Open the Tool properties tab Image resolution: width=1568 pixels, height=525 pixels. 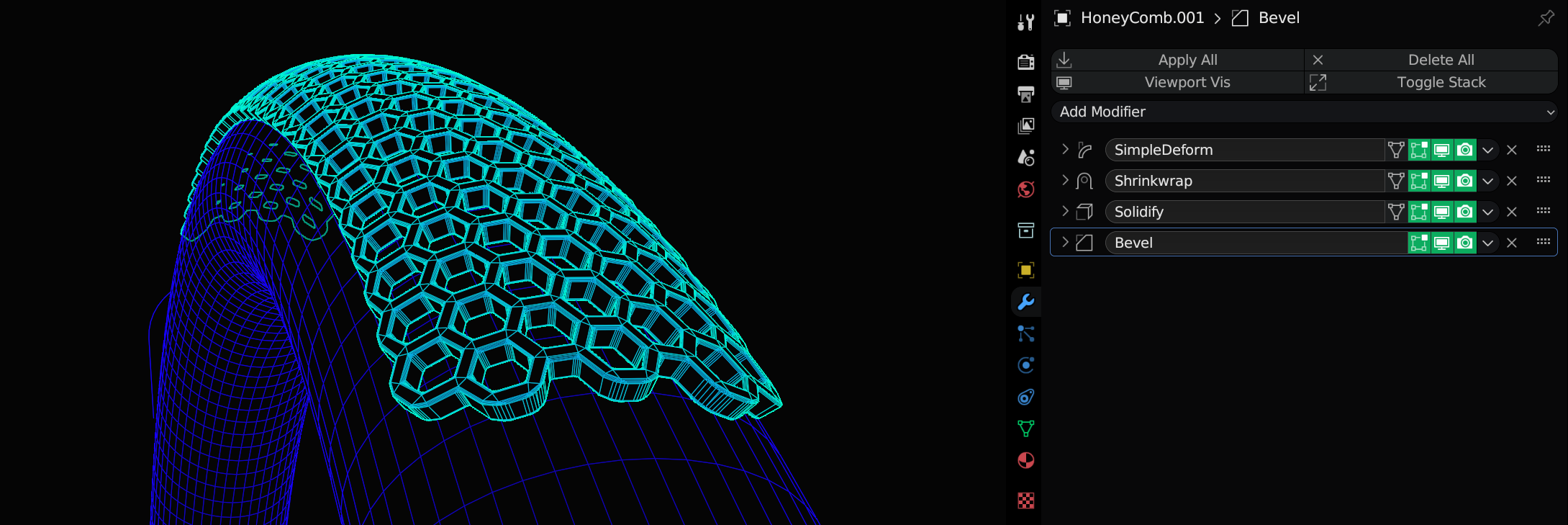(1026, 22)
